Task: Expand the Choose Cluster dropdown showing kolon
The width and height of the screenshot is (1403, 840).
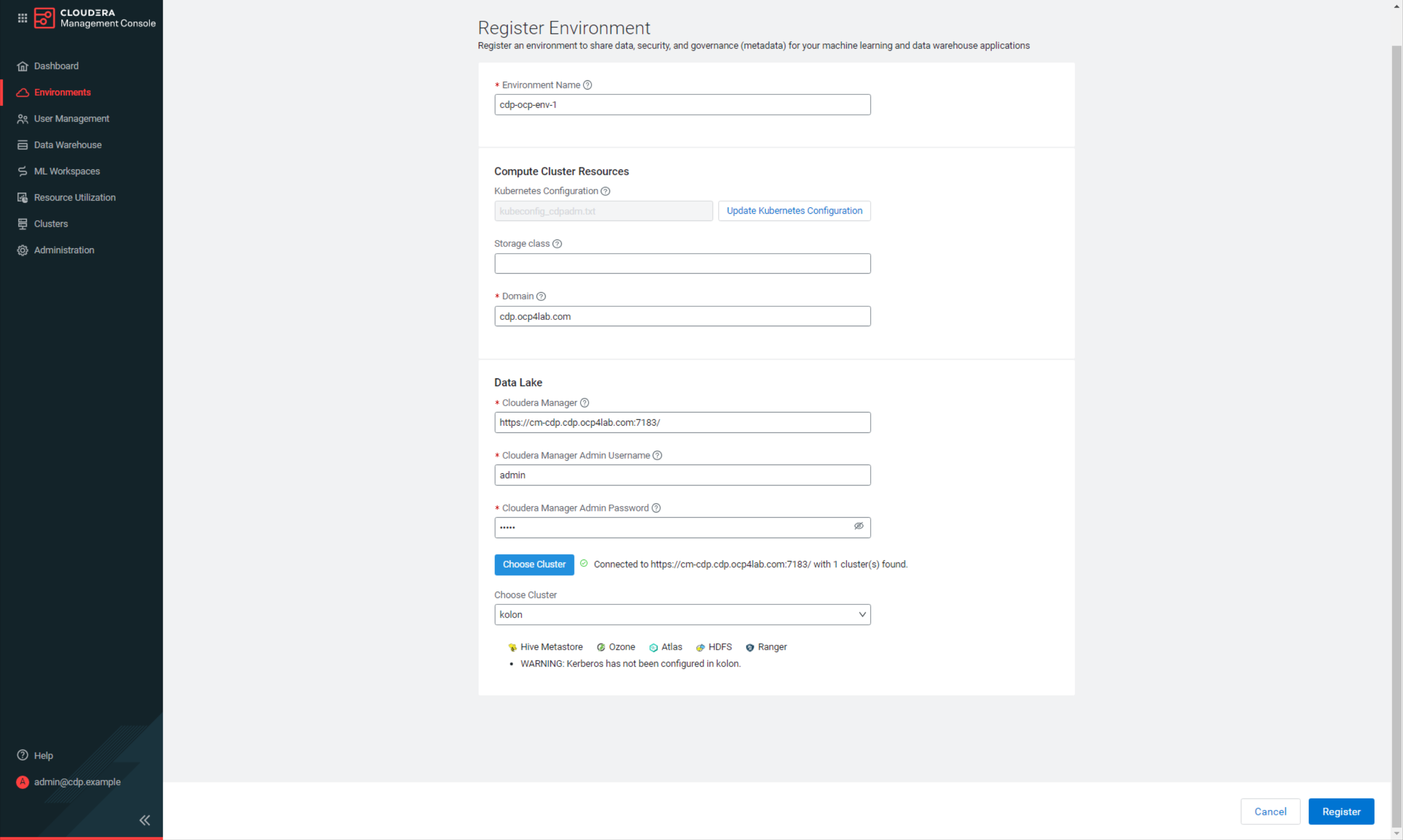Action: (x=682, y=615)
